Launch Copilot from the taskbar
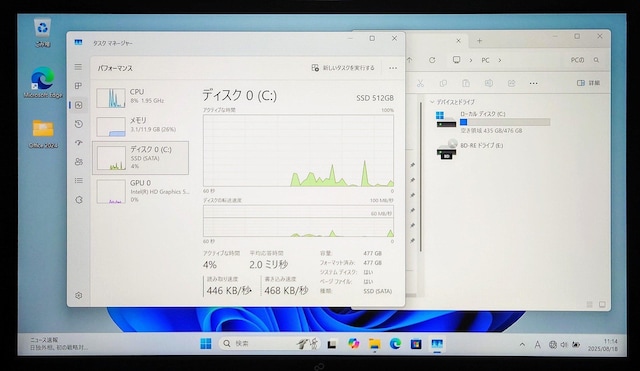The image size is (640, 371). point(353,344)
